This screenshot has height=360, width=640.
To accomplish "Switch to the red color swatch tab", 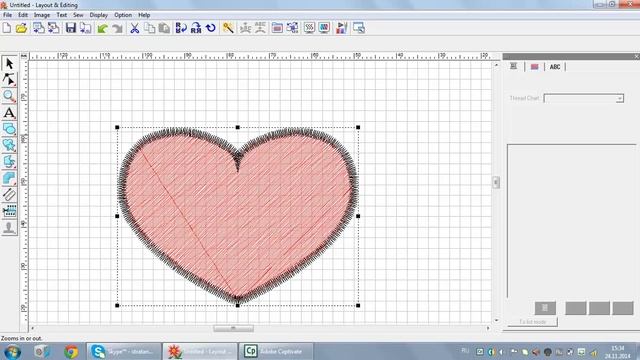I will 534,67.
